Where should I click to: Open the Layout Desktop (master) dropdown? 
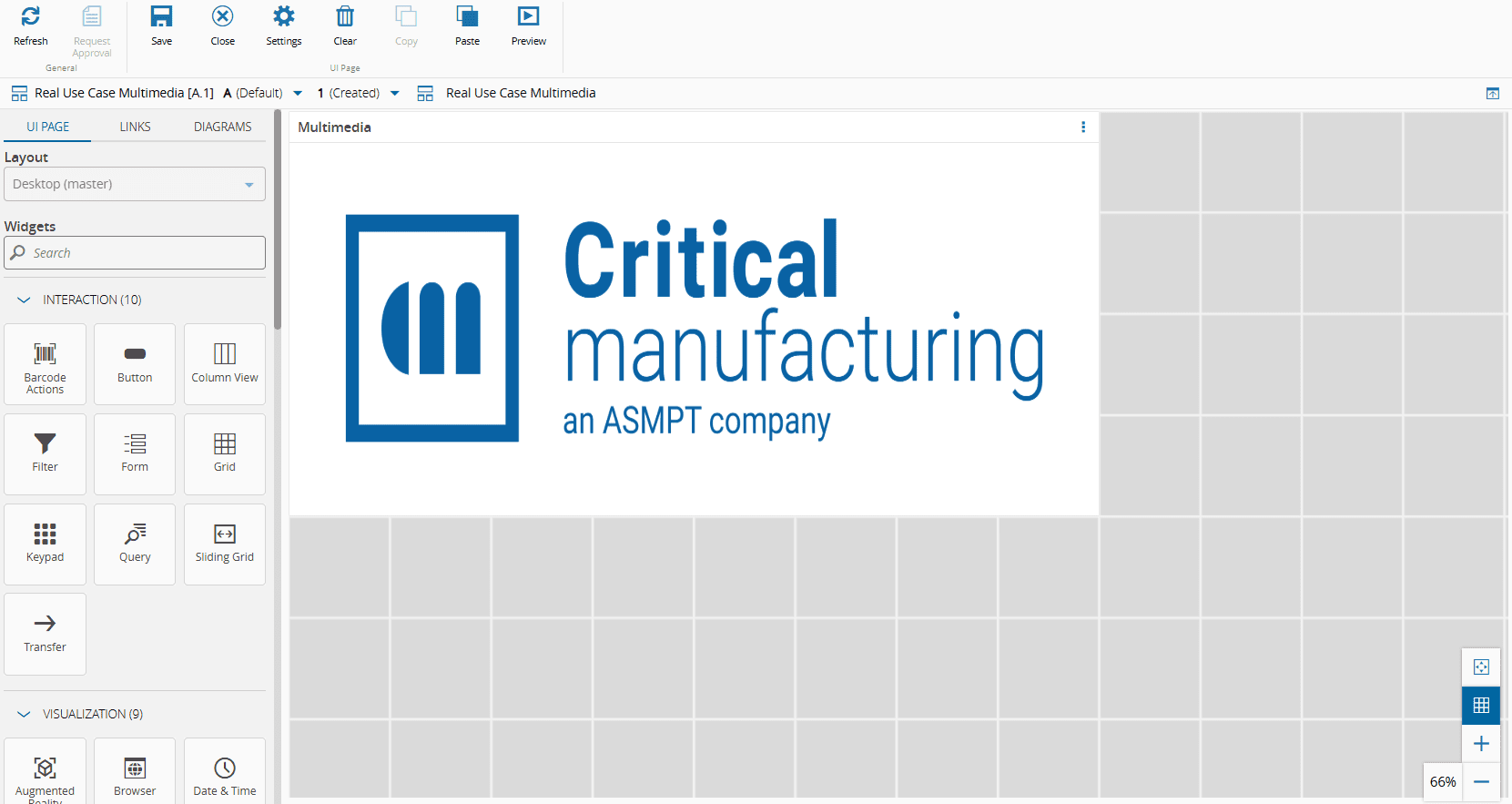pyautogui.click(x=135, y=184)
